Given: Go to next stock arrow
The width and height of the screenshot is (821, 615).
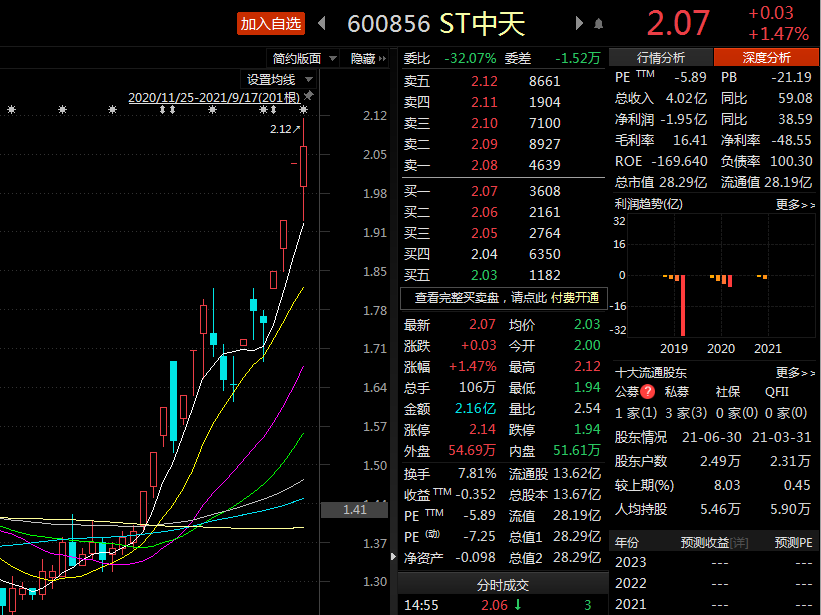Looking at the screenshot, I should [x=579, y=24].
